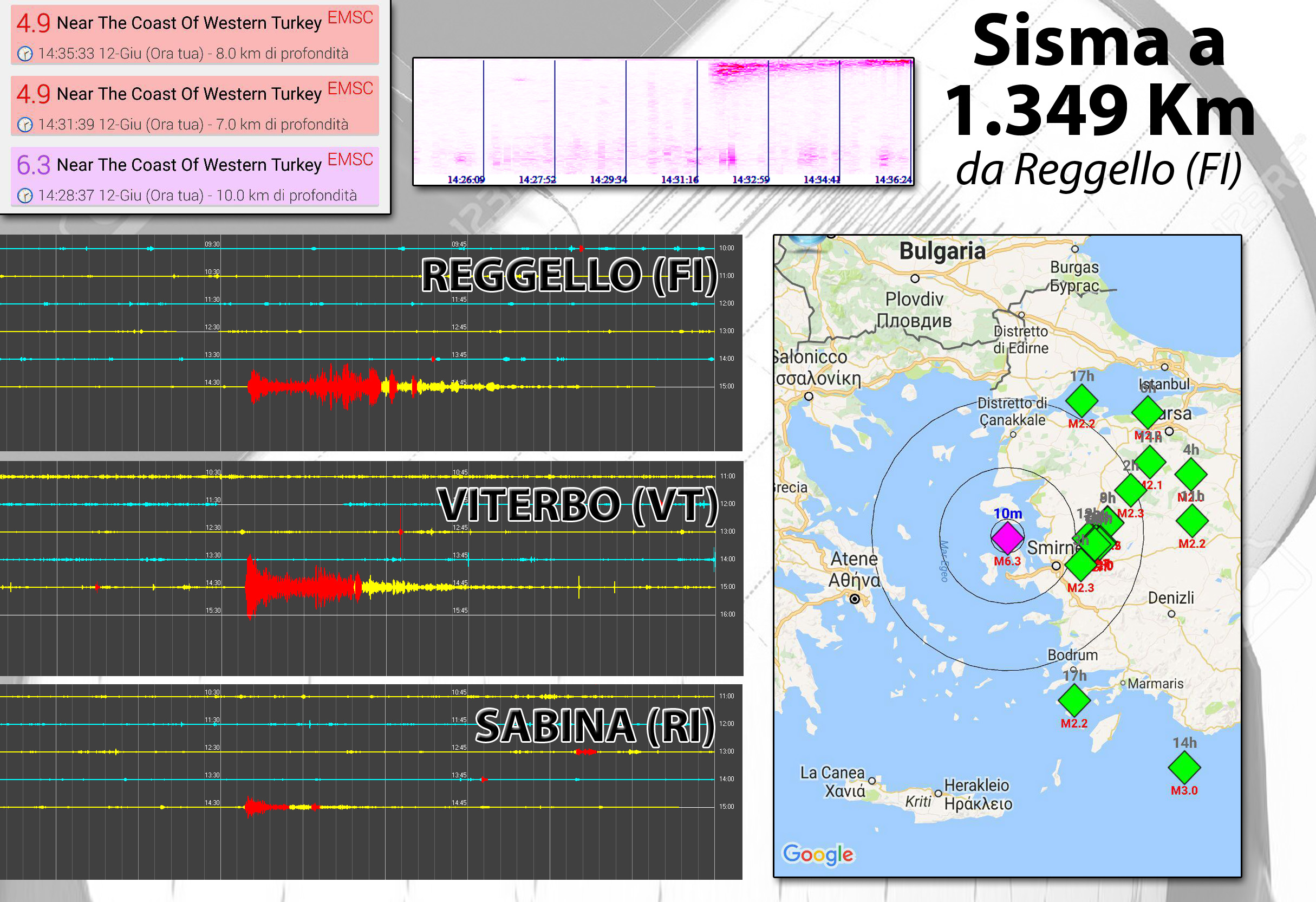
Task: Click the Burgas city marker
Action: tap(1075, 249)
